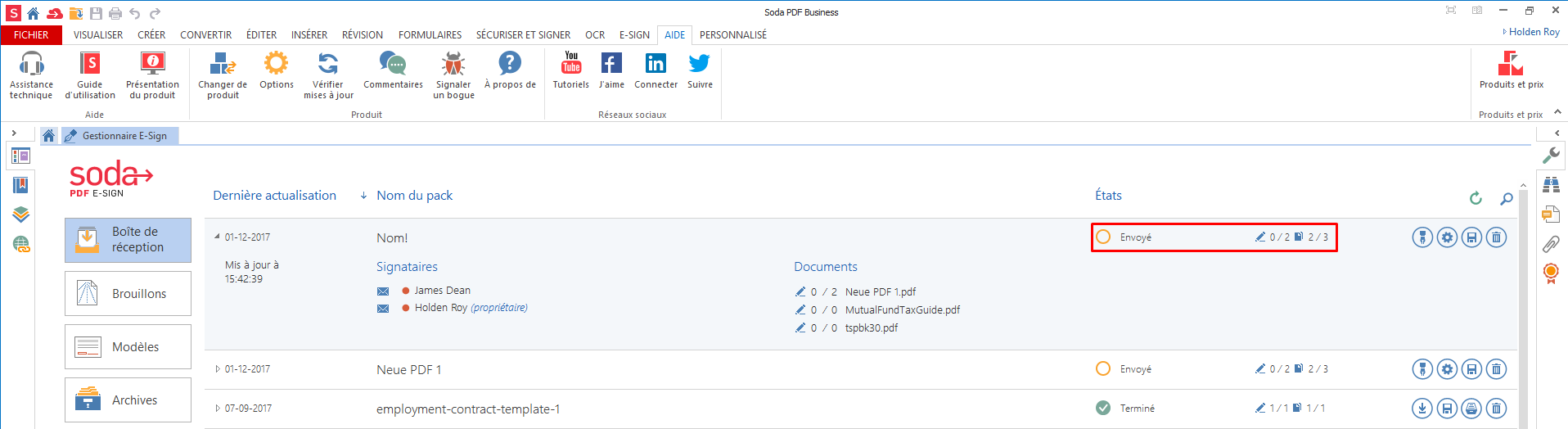The width and height of the screenshot is (1568, 429).
Task: Open the FICHIER menu
Action: 31,35
